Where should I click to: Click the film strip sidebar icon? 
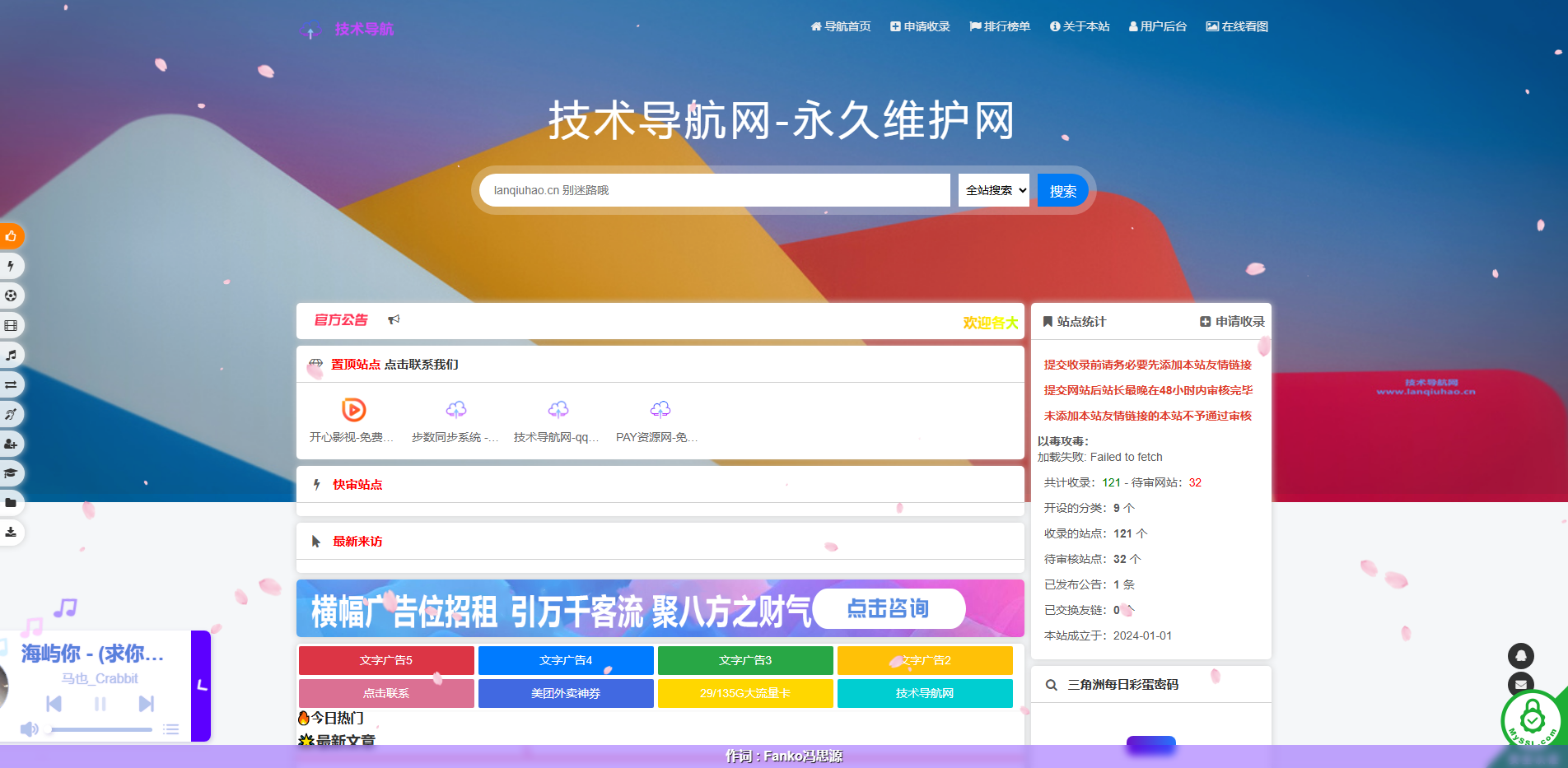click(12, 325)
